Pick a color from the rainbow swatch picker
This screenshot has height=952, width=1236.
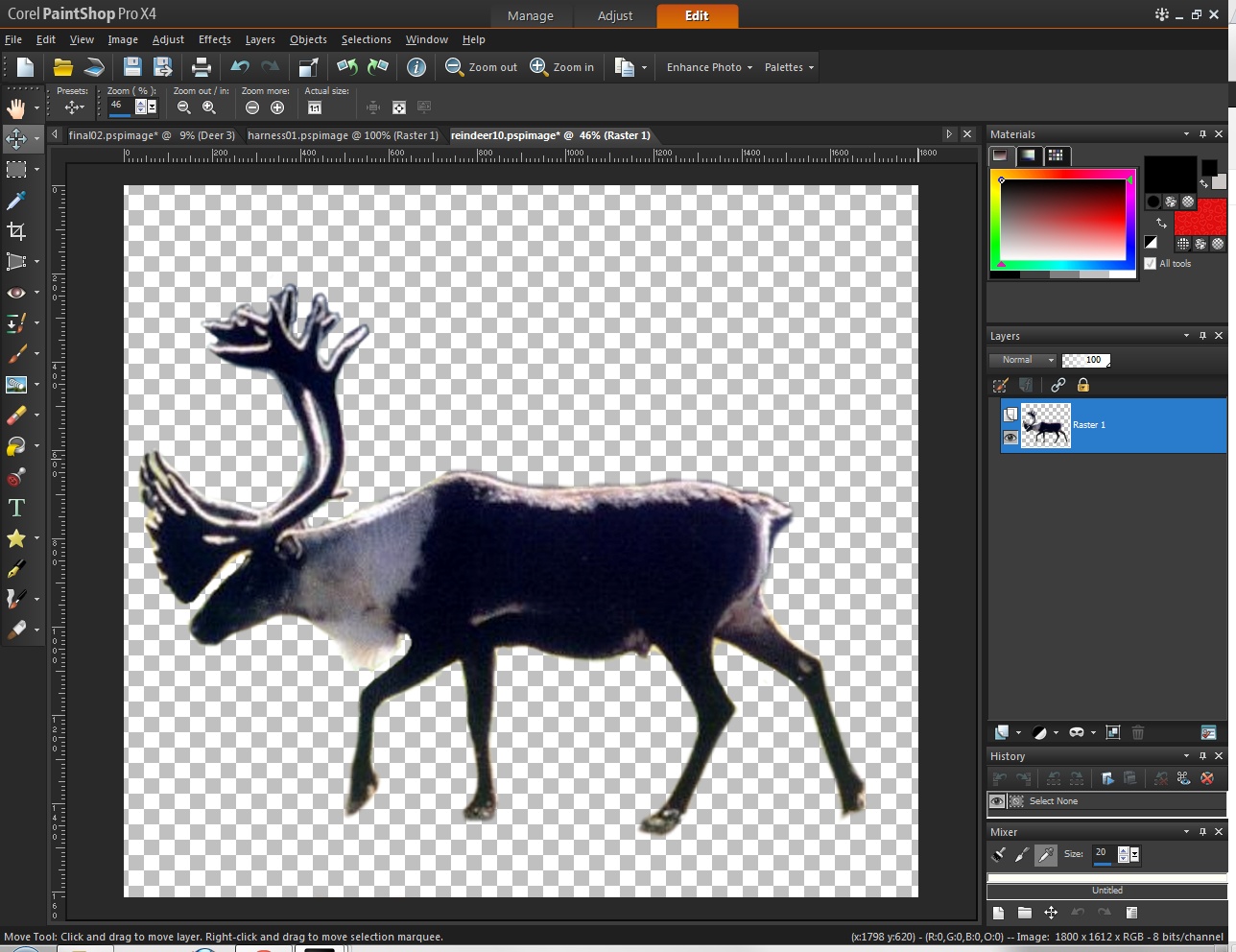point(1062,221)
